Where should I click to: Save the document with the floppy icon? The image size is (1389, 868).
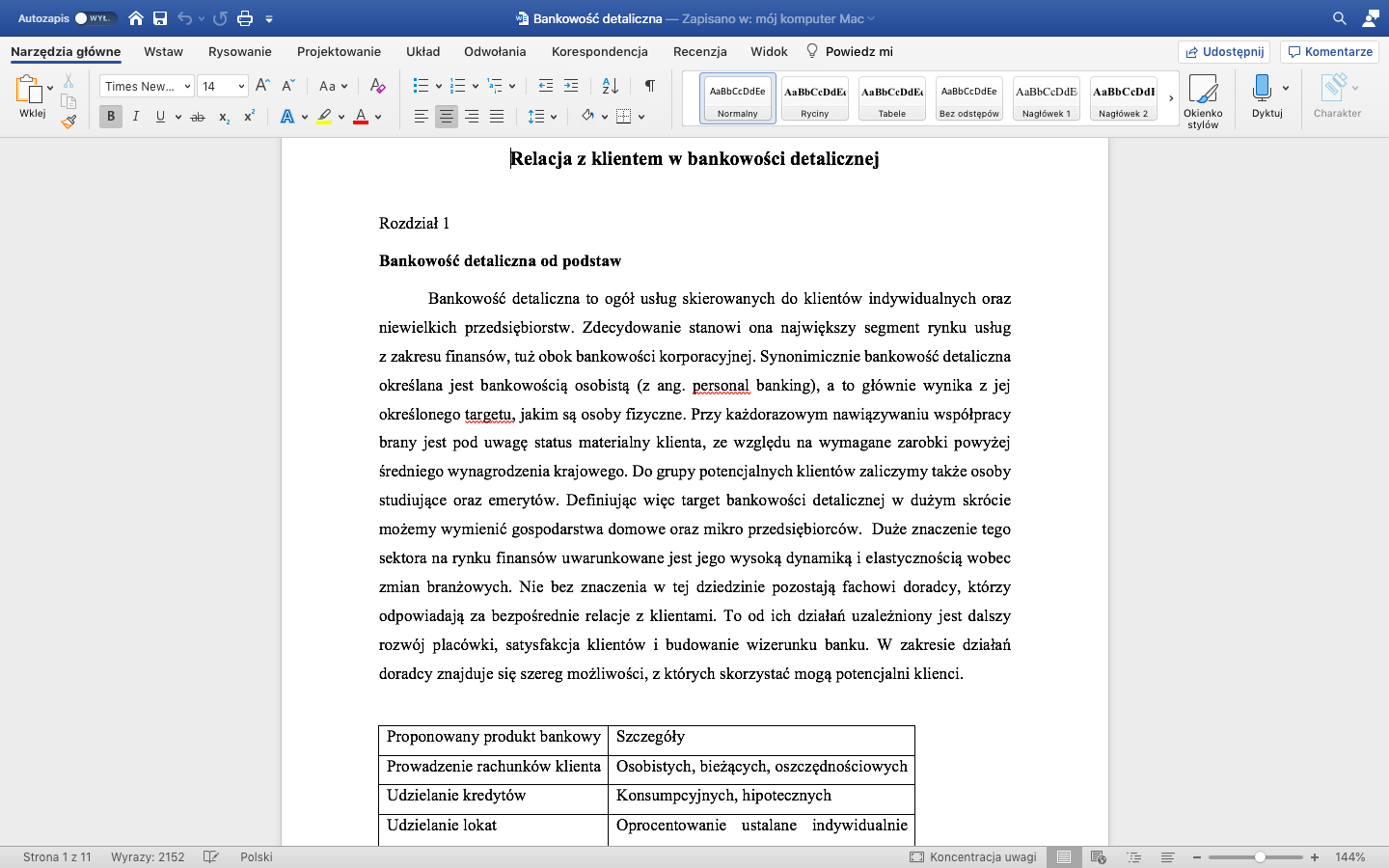click(160, 18)
